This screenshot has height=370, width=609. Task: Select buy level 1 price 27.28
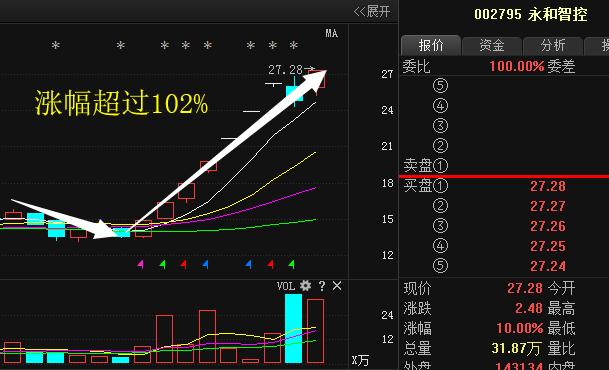point(548,186)
